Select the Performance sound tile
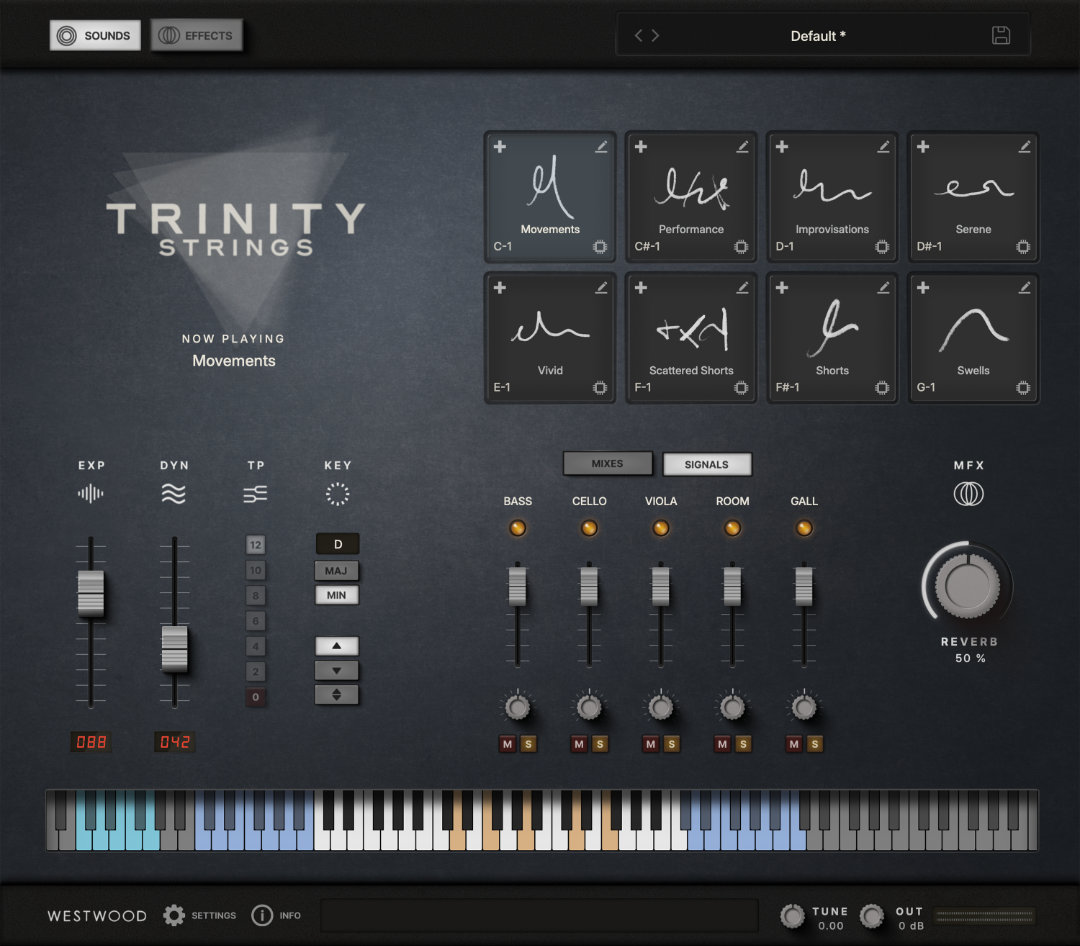Viewport: 1080px width, 946px height. pyautogui.click(x=691, y=197)
